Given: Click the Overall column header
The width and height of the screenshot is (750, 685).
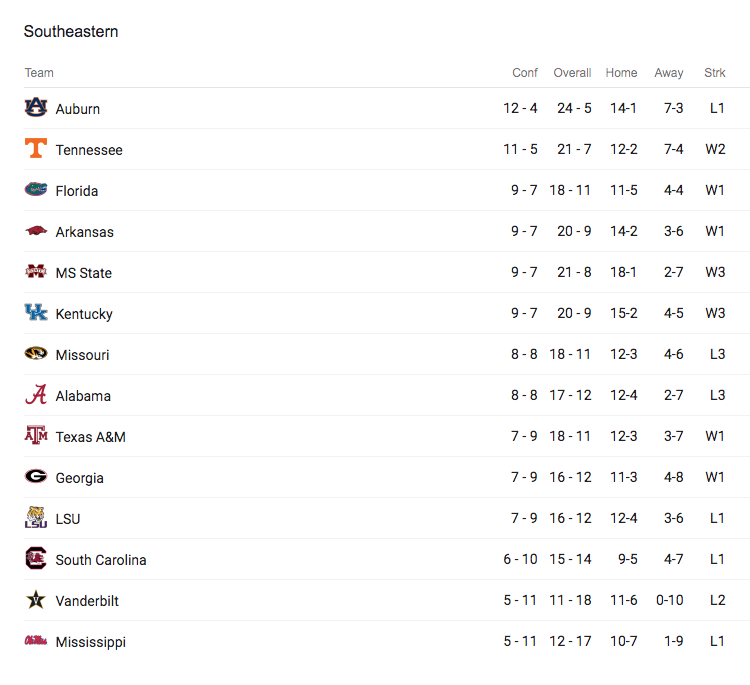Looking at the screenshot, I should tap(572, 73).
